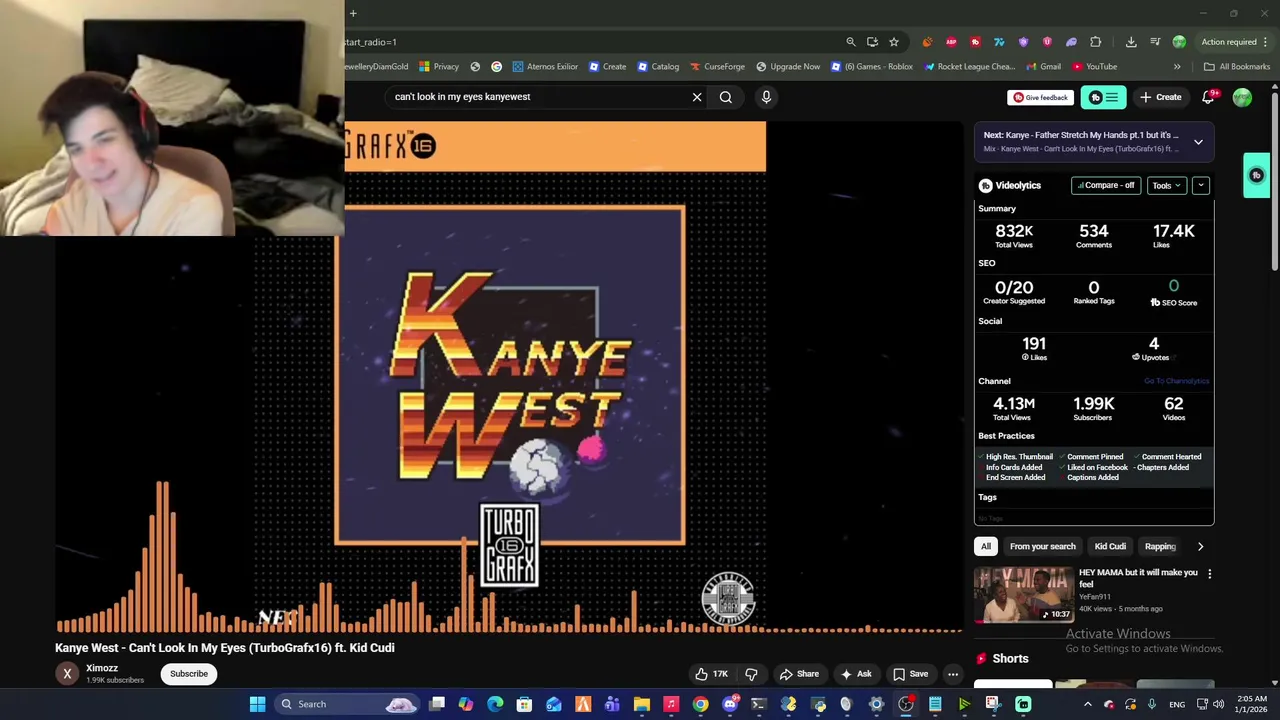1280x720 pixels.
Task: Open the TubeBuddy menu button
Action: point(1103,97)
